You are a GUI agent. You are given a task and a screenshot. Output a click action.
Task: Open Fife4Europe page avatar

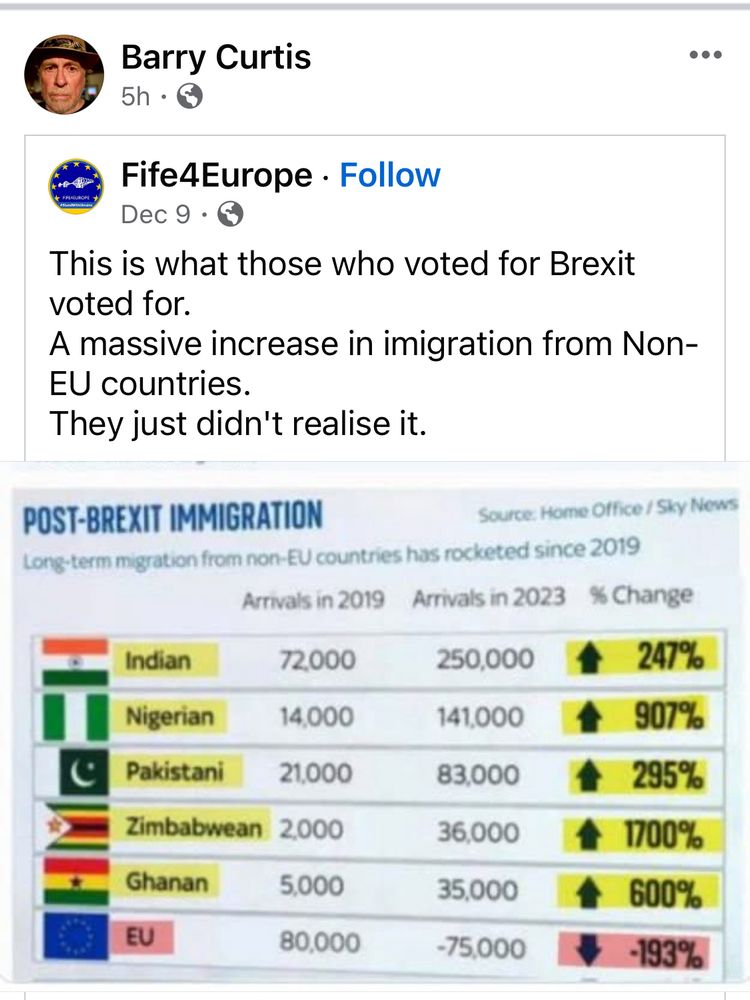(77, 186)
